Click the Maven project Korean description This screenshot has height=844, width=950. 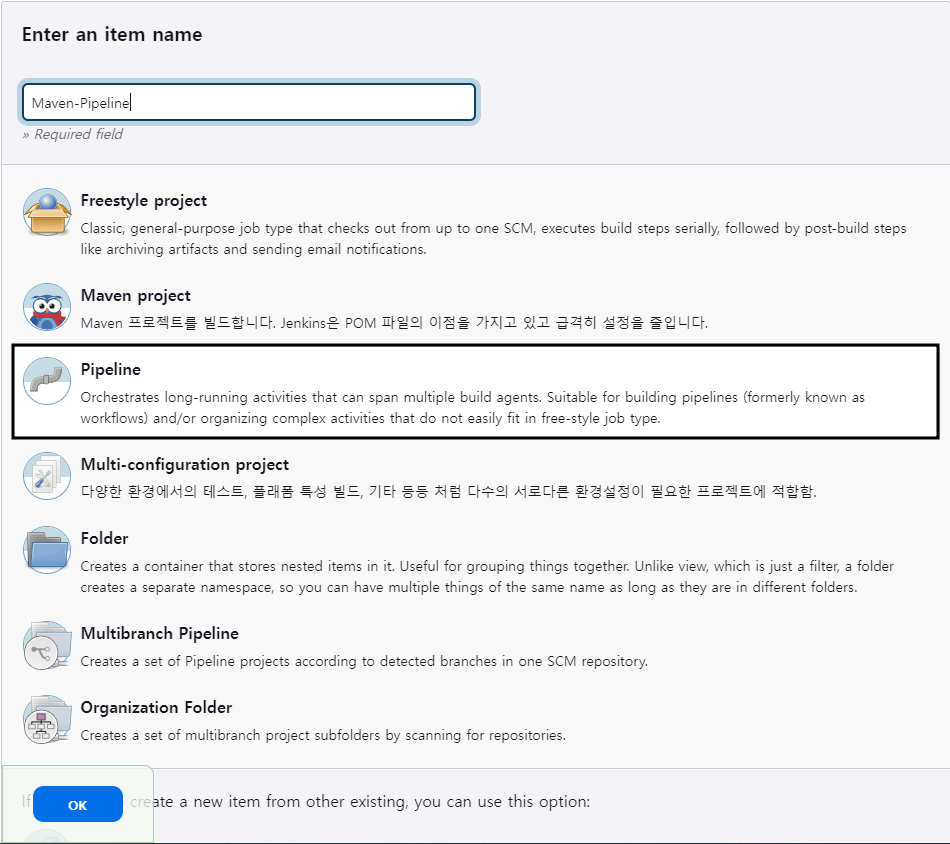394,322
